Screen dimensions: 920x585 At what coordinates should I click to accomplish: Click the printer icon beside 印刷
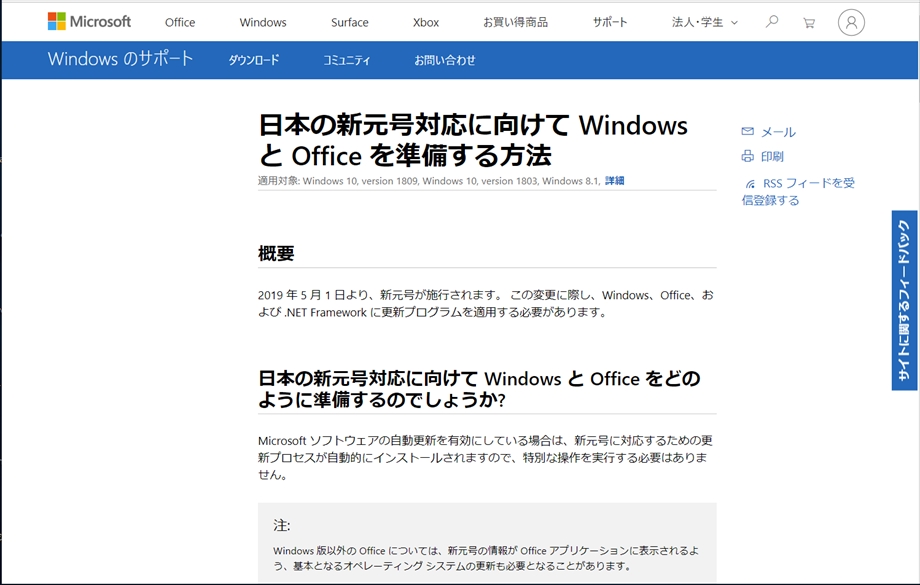(x=748, y=156)
